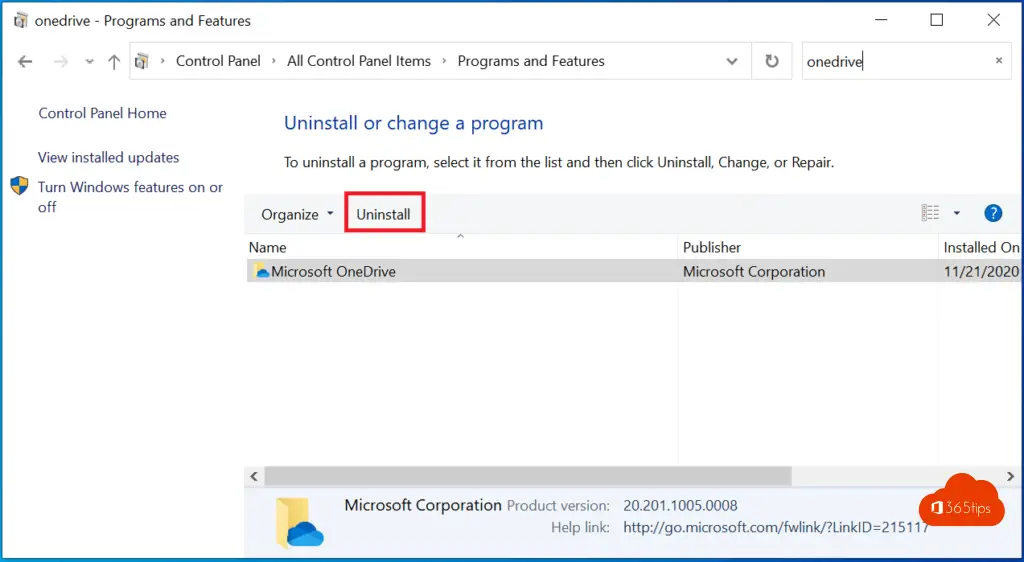Click the Microsoft OneDrive cloud icon in list
1024x562 pixels.
coord(261,271)
